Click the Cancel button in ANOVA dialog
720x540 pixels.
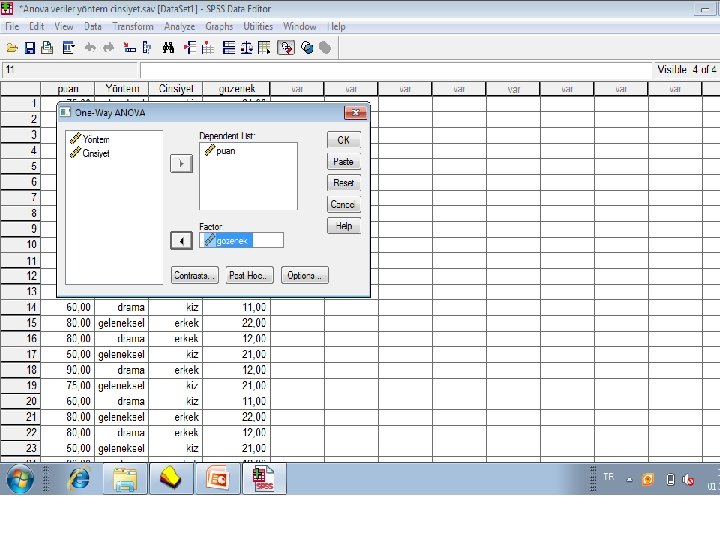coord(343,204)
